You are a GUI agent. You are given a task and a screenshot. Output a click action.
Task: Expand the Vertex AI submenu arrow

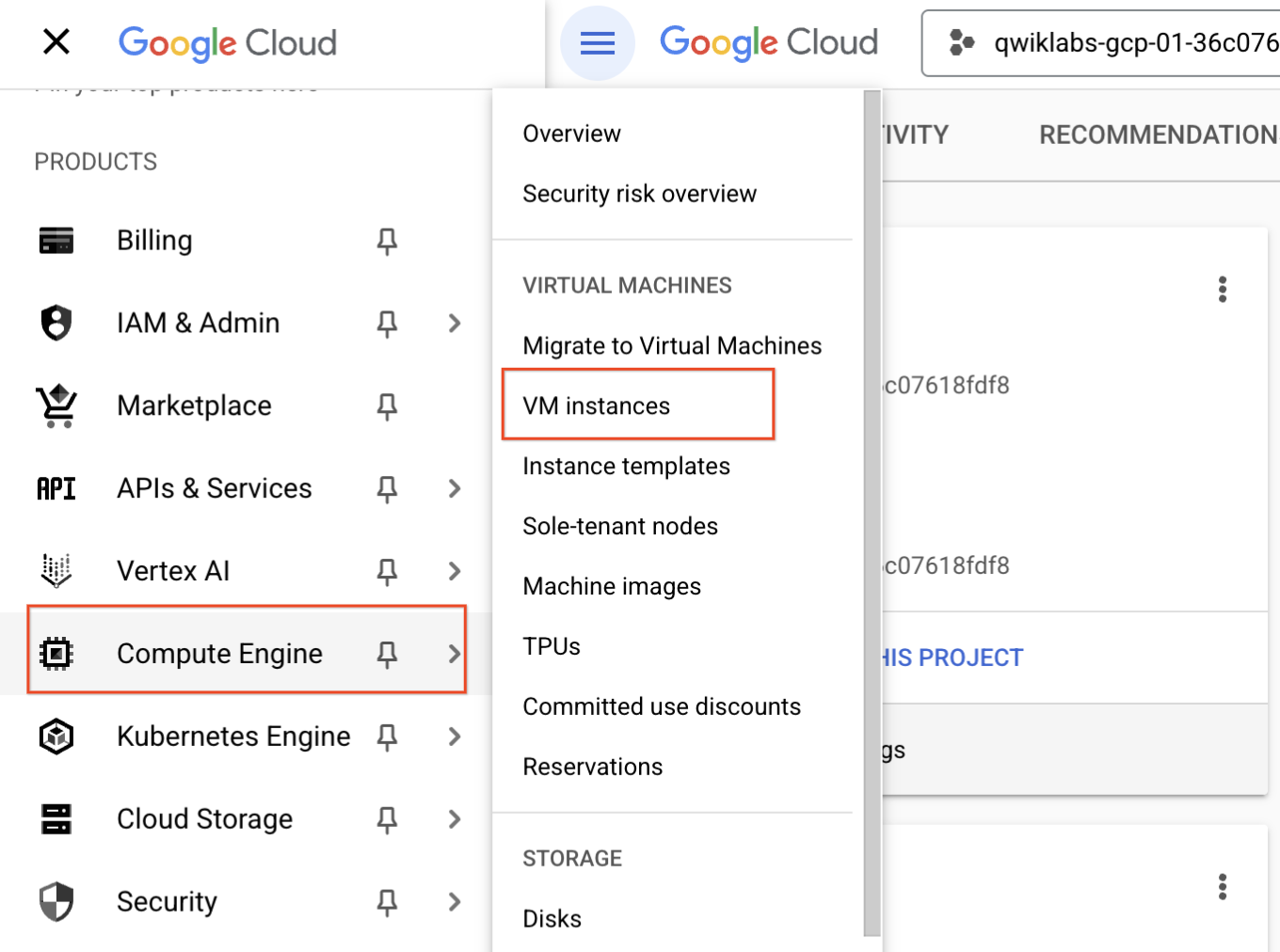tap(455, 570)
